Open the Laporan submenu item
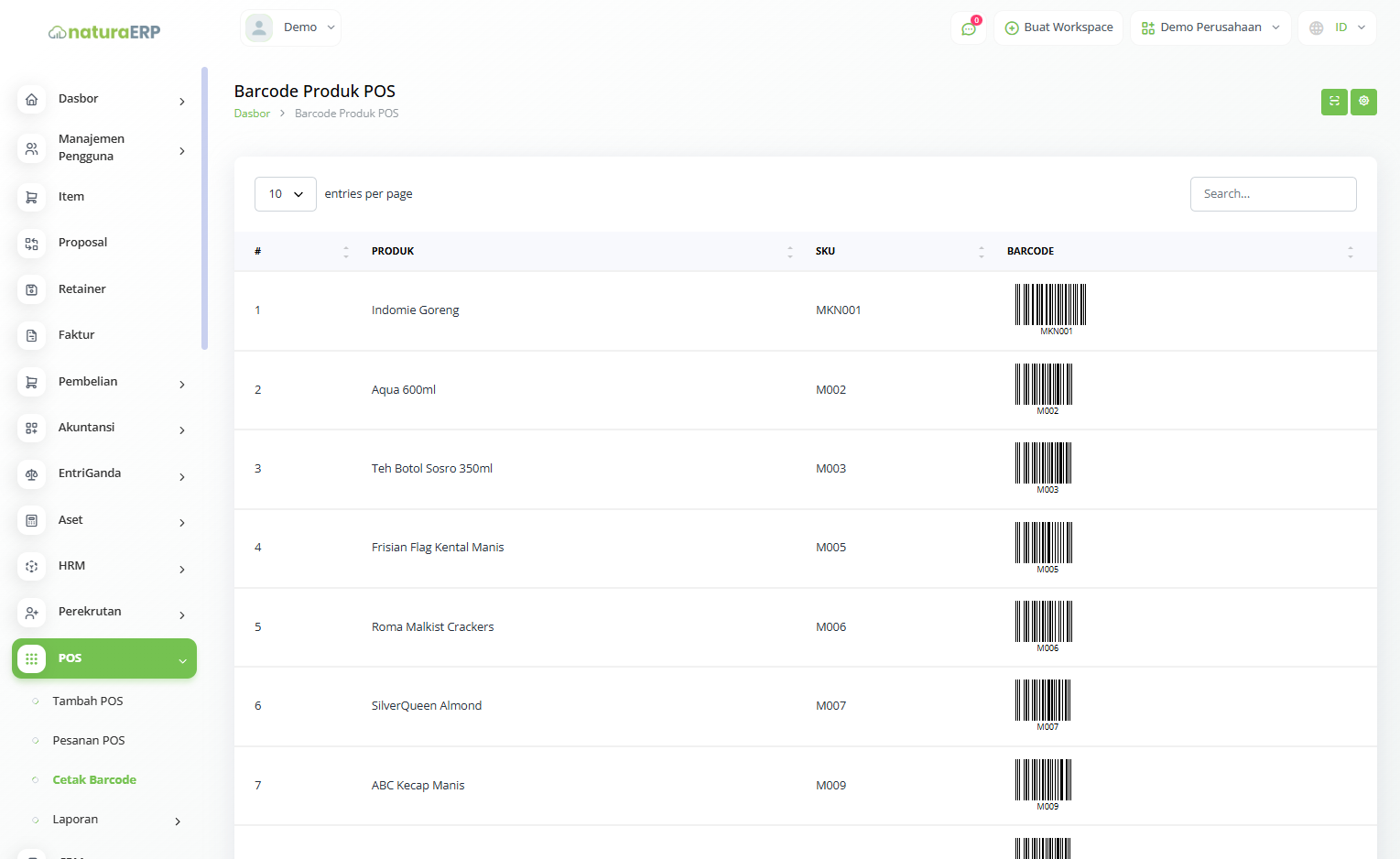 click(75, 820)
